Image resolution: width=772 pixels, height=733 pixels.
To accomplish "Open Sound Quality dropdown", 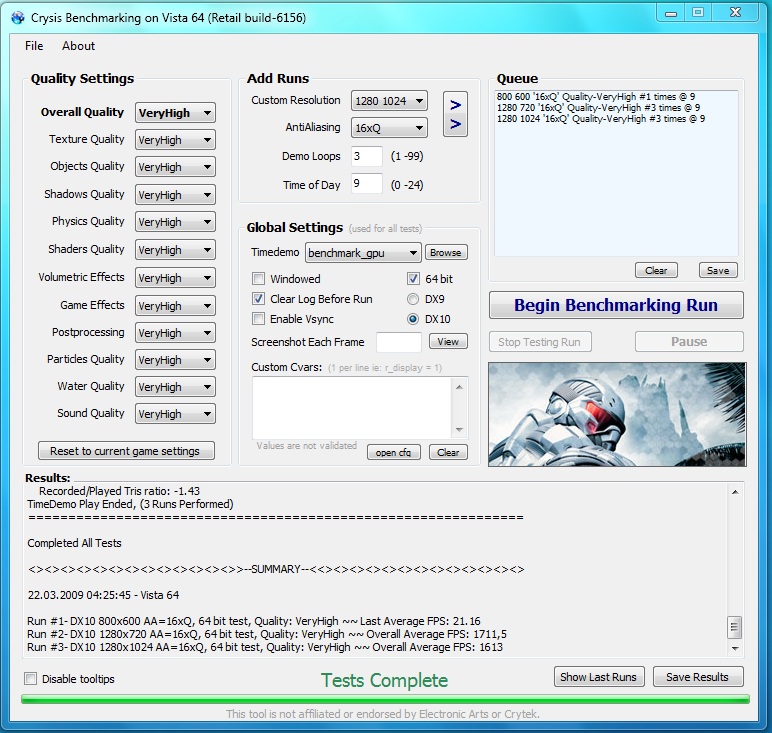I will click(x=175, y=414).
